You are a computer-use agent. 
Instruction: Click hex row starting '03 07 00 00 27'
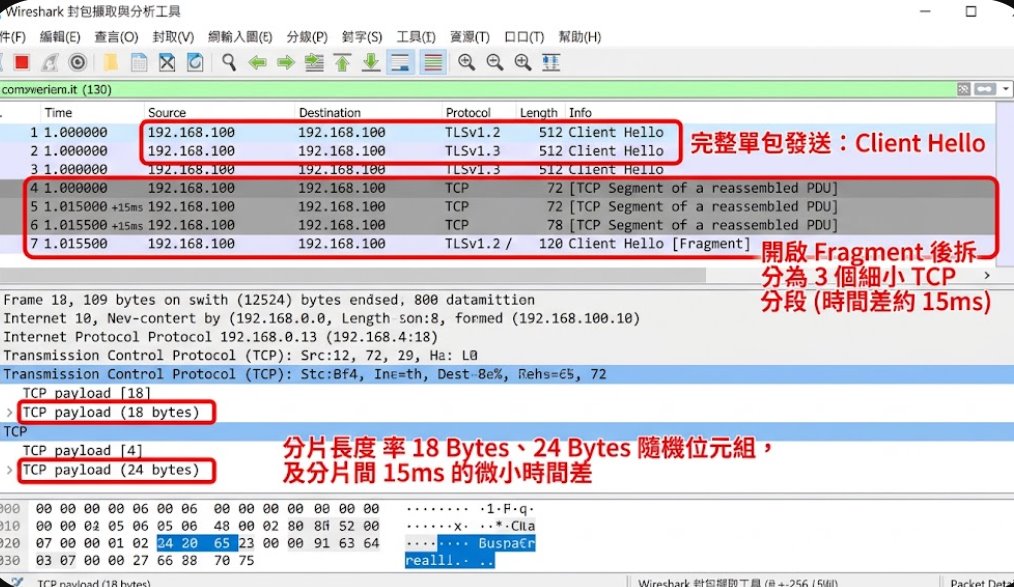145,560
